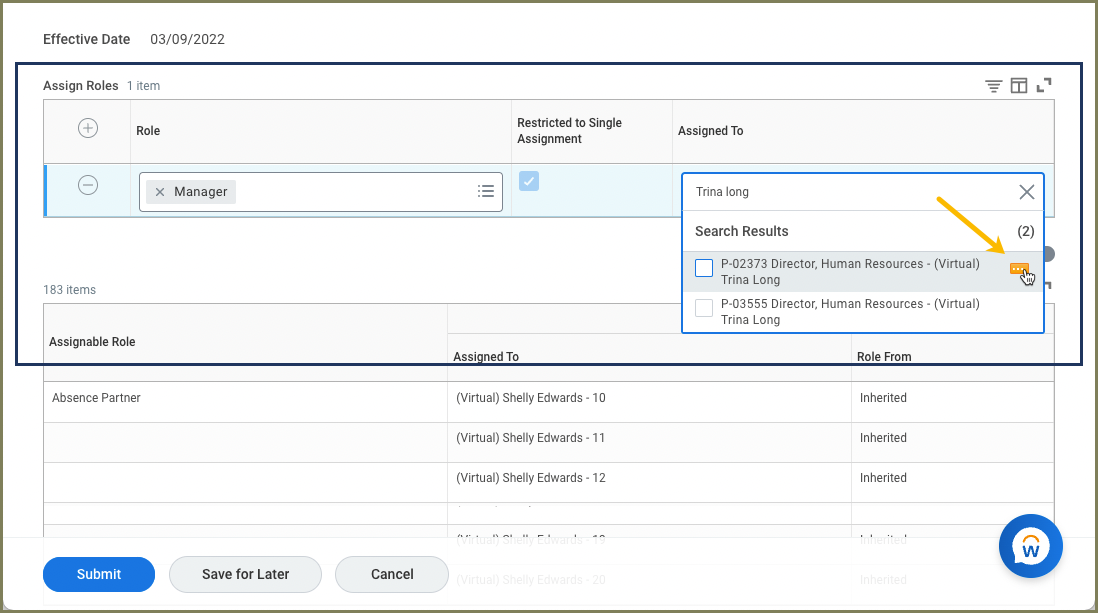This screenshot has width=1098, height=613.
Task: Click the add row plus icon
Action: (88, 129)
